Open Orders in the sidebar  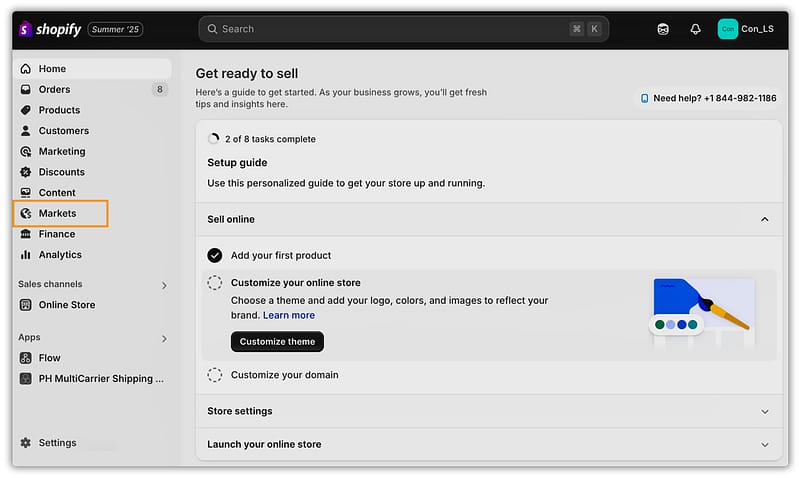point(54,89)
